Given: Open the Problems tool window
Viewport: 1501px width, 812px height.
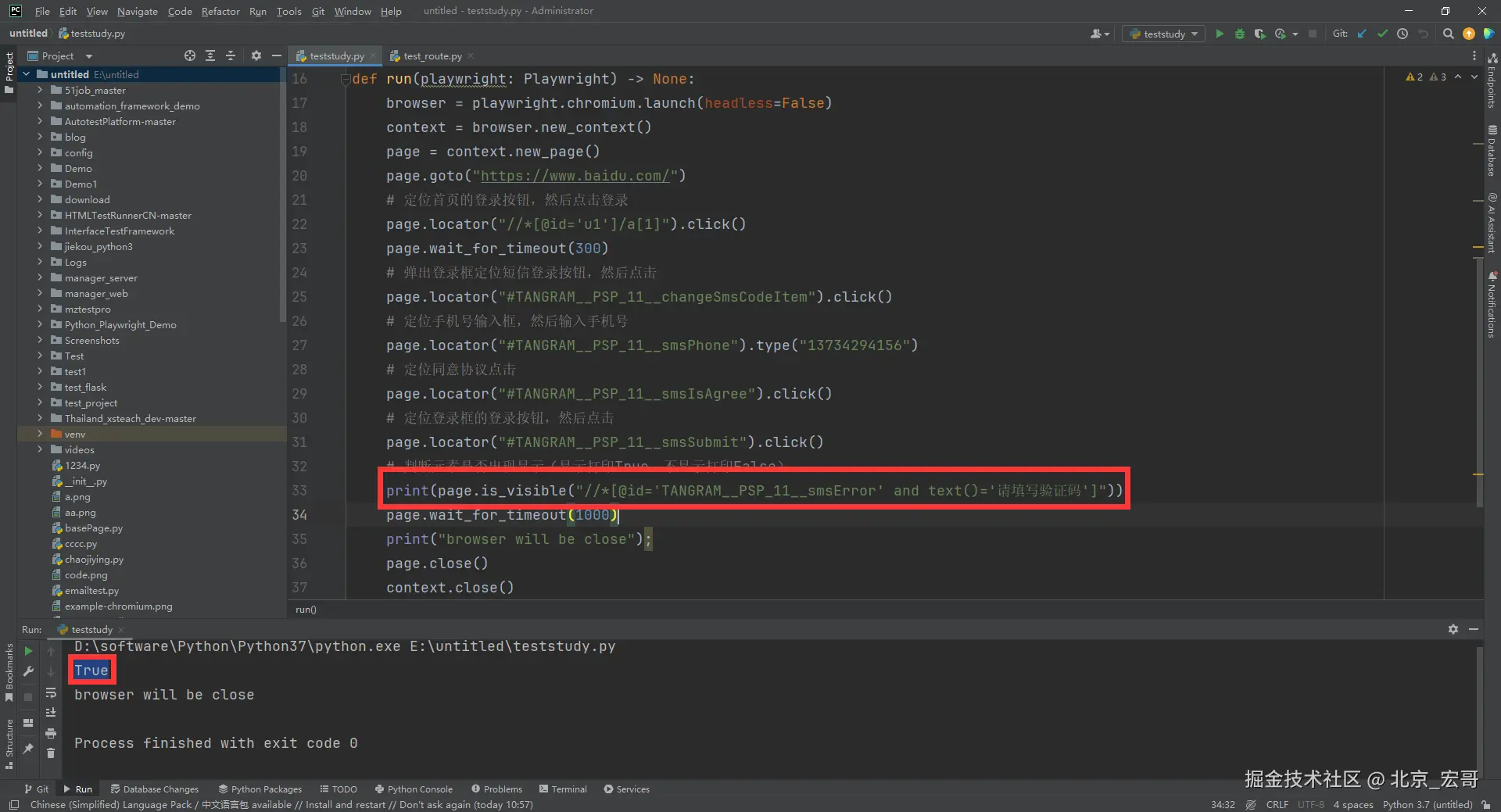Looking at the screenshot, I should click(496, 789).
